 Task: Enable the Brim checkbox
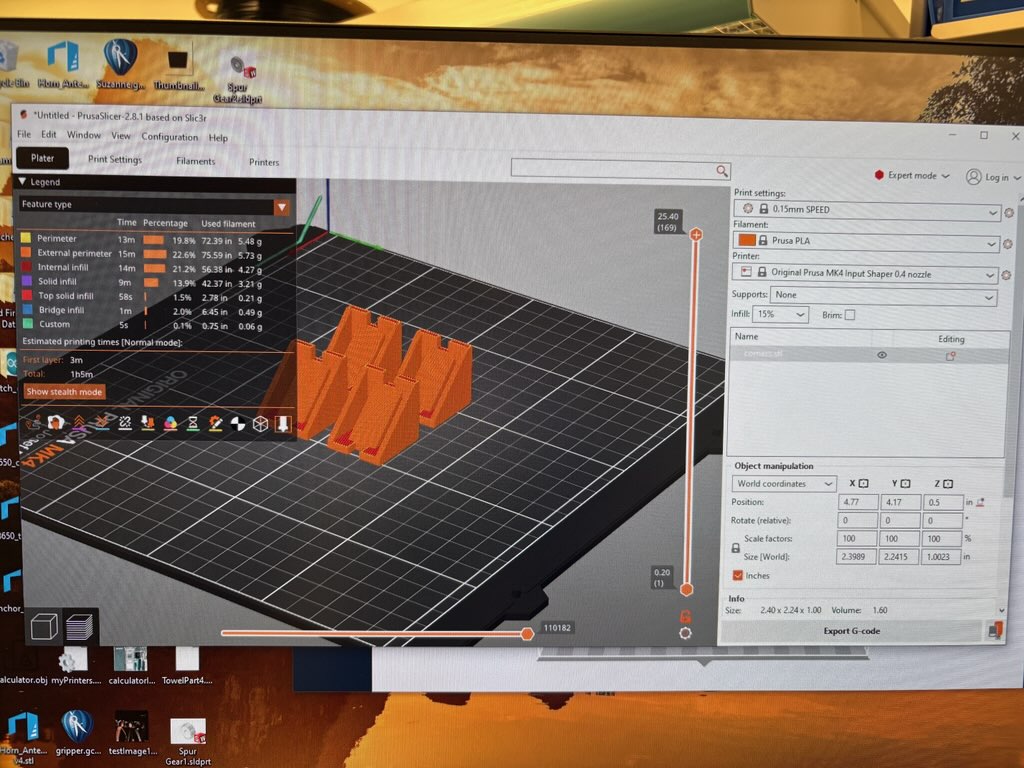(x=850, y=315)
